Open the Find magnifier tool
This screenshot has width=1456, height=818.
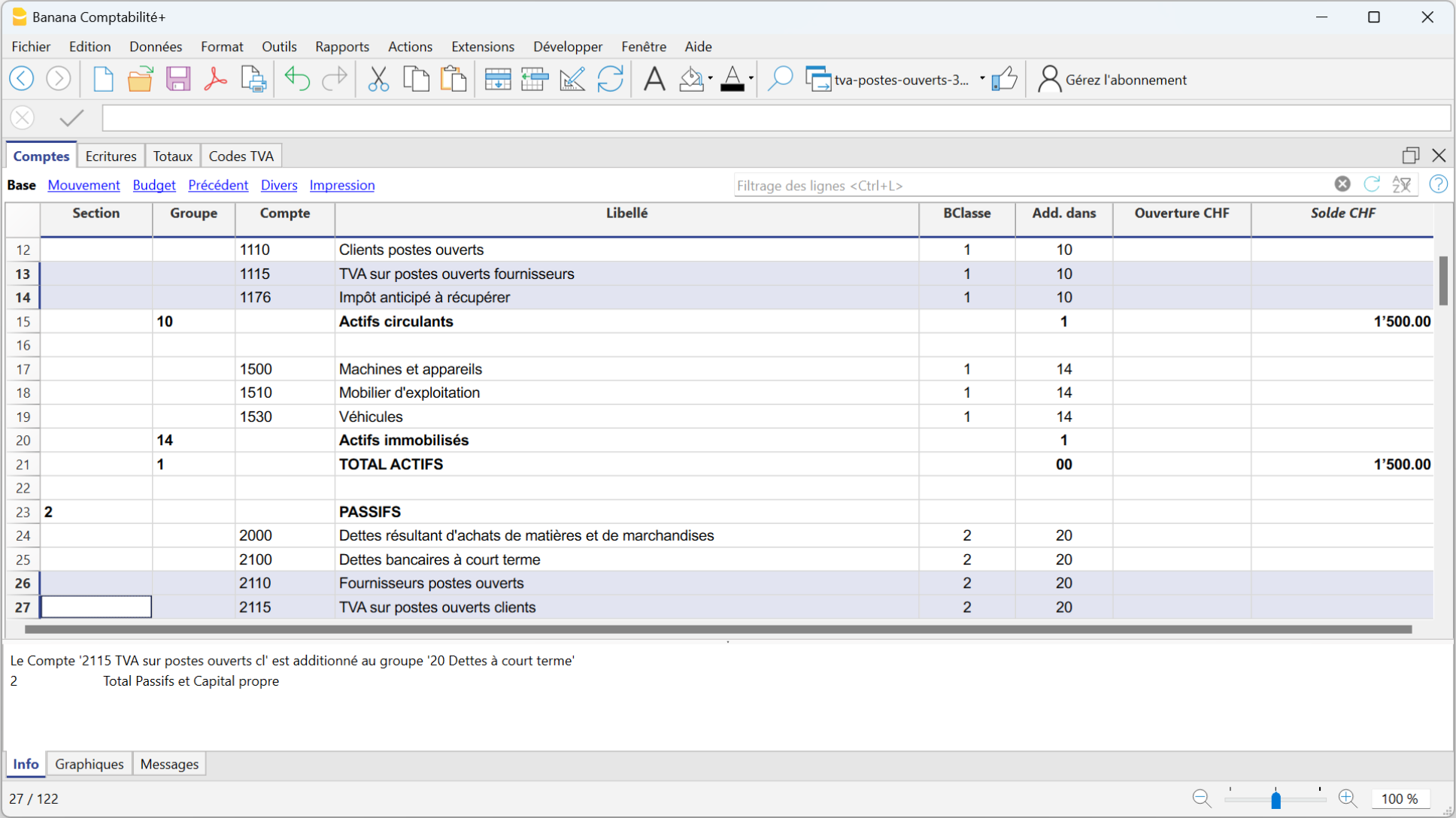(780, 79)
